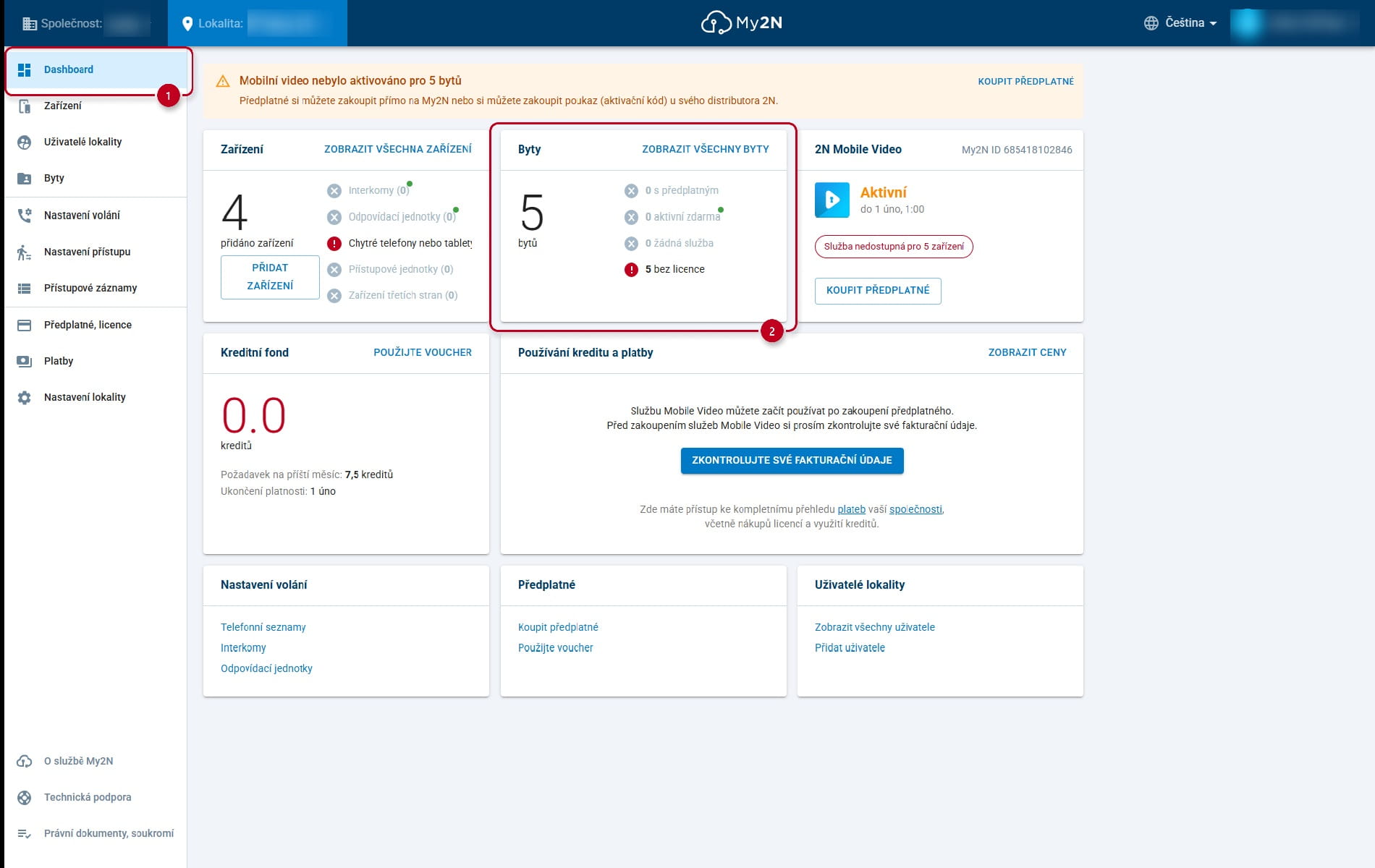Click the Zařízení device icon in sidebar
The width and height of the screenshot is (1375, 868).
pos(24,106)
